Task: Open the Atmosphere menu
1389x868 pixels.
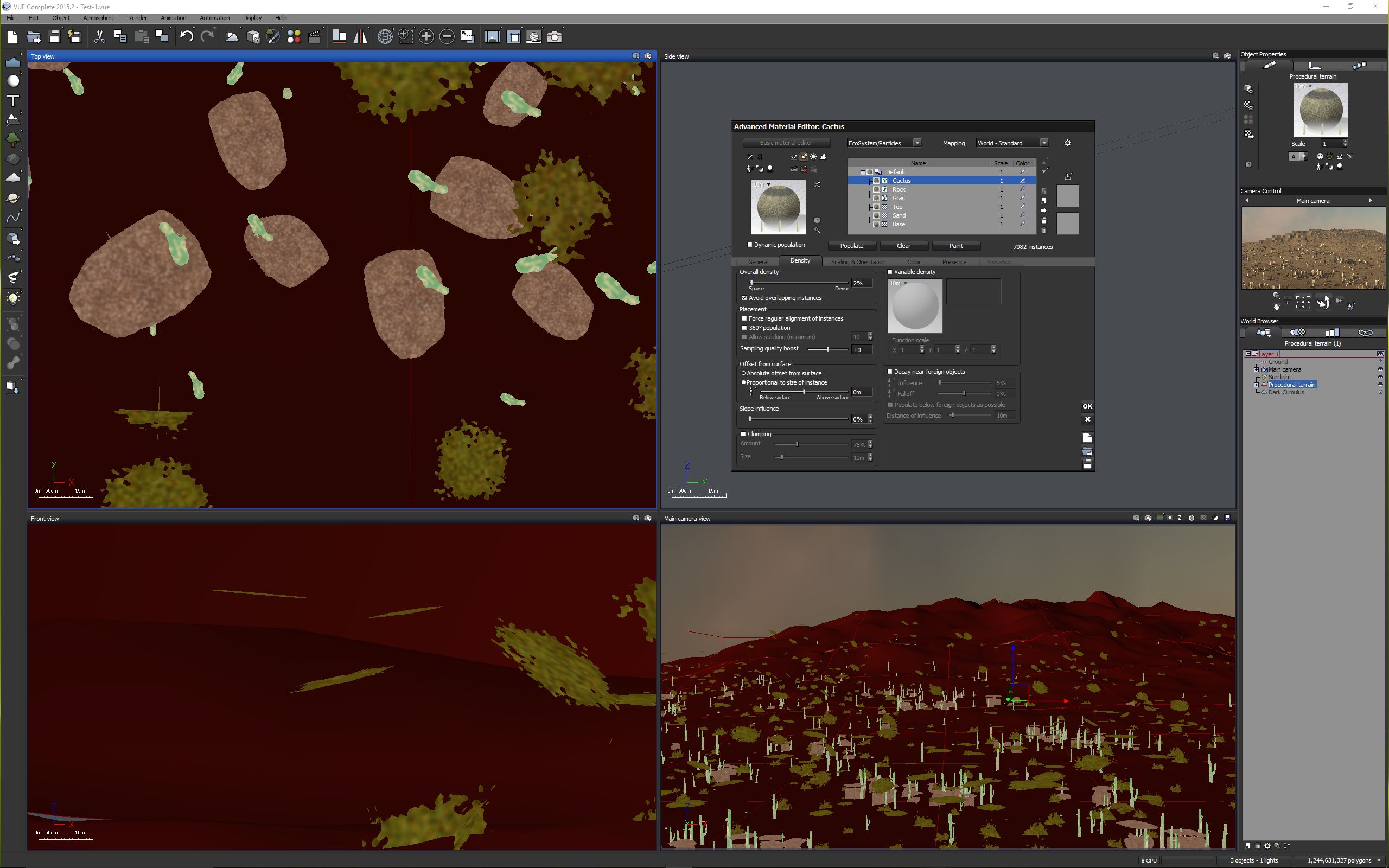Action: point(98,18)
